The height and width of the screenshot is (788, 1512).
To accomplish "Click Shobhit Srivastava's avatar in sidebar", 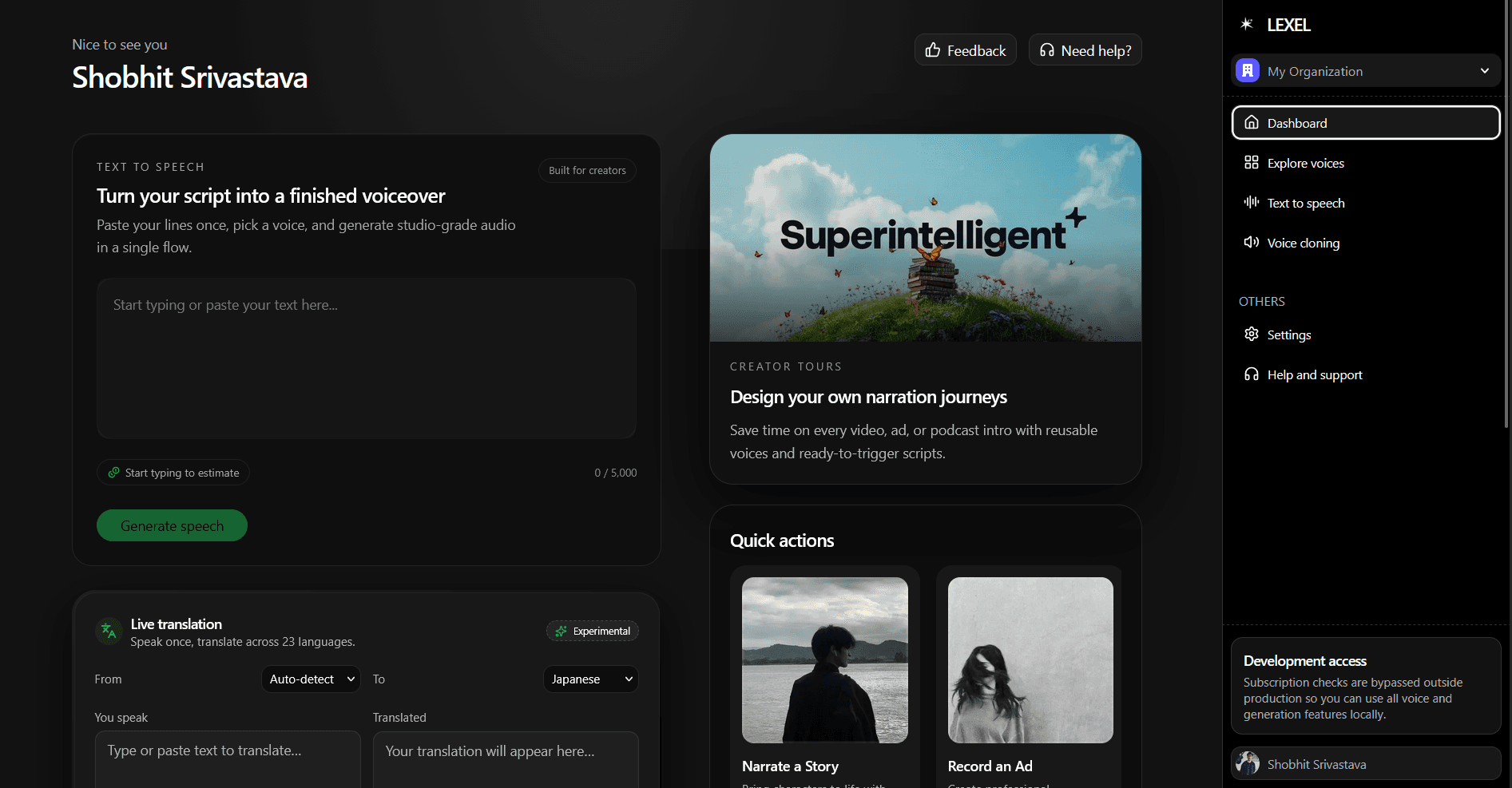I will [1248, 764].
